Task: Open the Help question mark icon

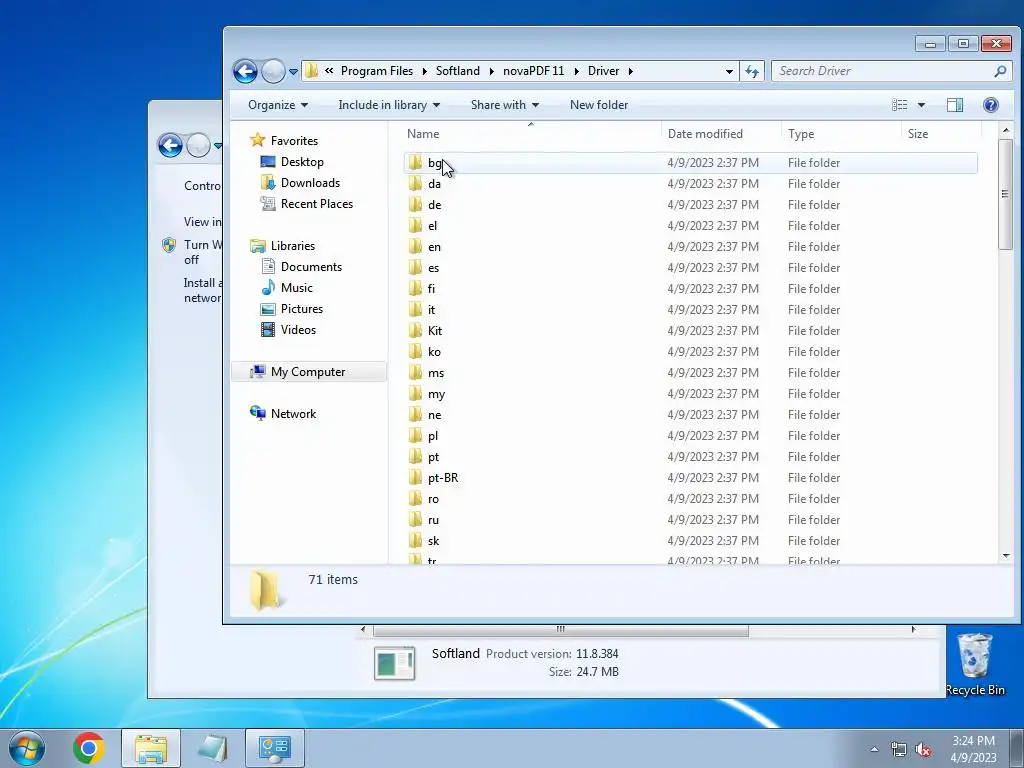Action: [991, 105]
